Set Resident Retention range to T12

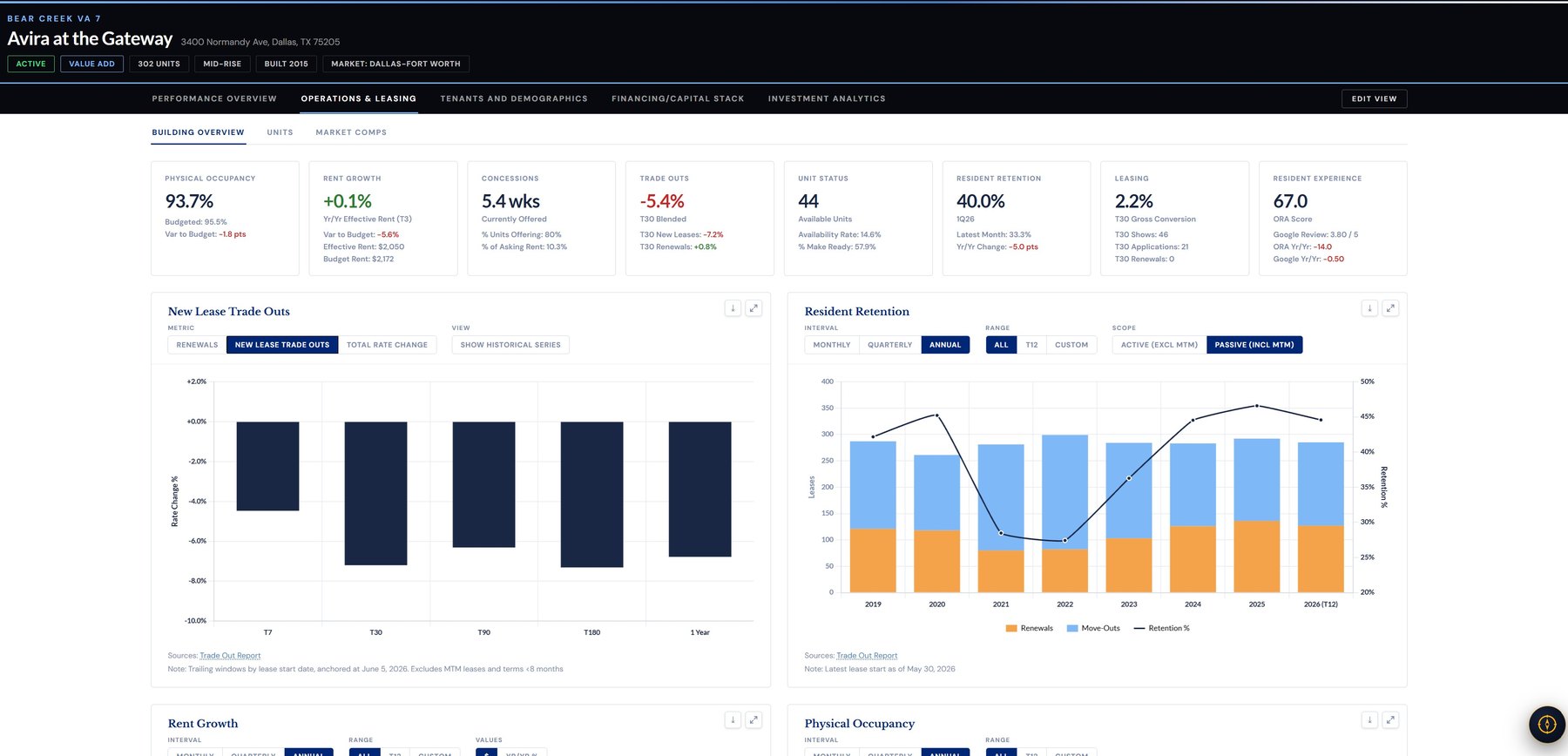[1031, 345]
